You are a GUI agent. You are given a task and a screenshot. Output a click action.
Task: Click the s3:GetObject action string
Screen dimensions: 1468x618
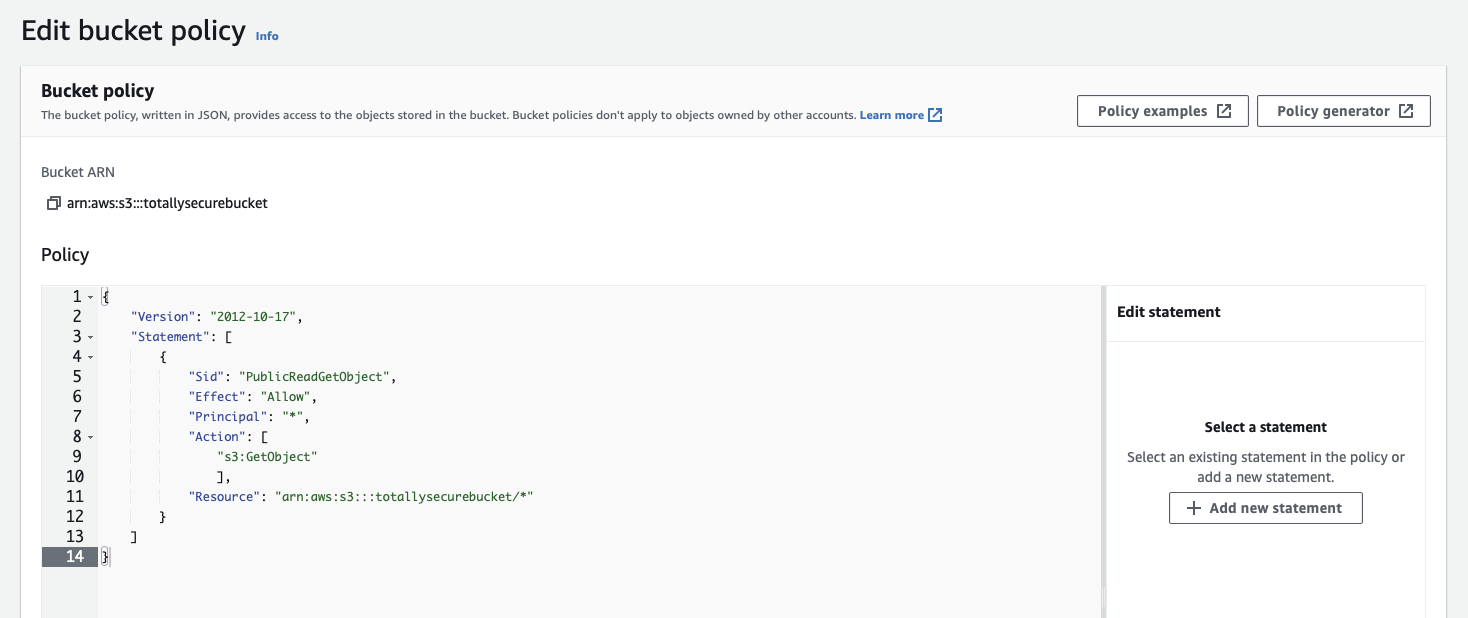point(266,457)
